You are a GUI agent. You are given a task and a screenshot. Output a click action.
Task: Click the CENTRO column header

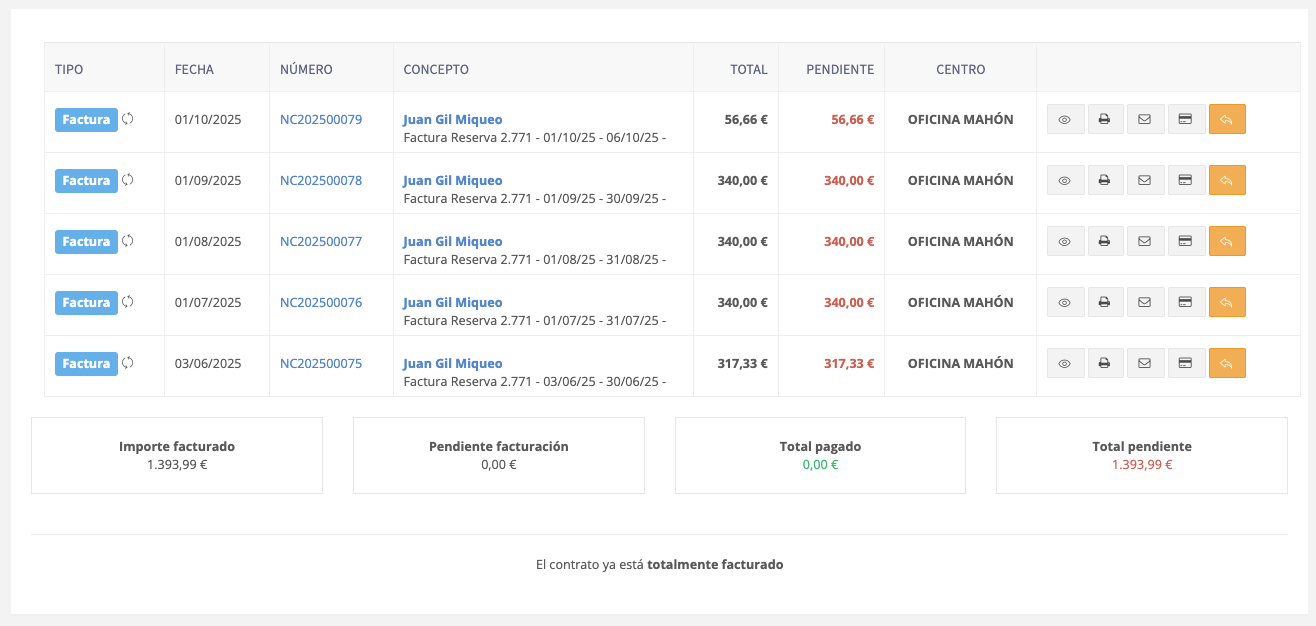pos(960,69)
